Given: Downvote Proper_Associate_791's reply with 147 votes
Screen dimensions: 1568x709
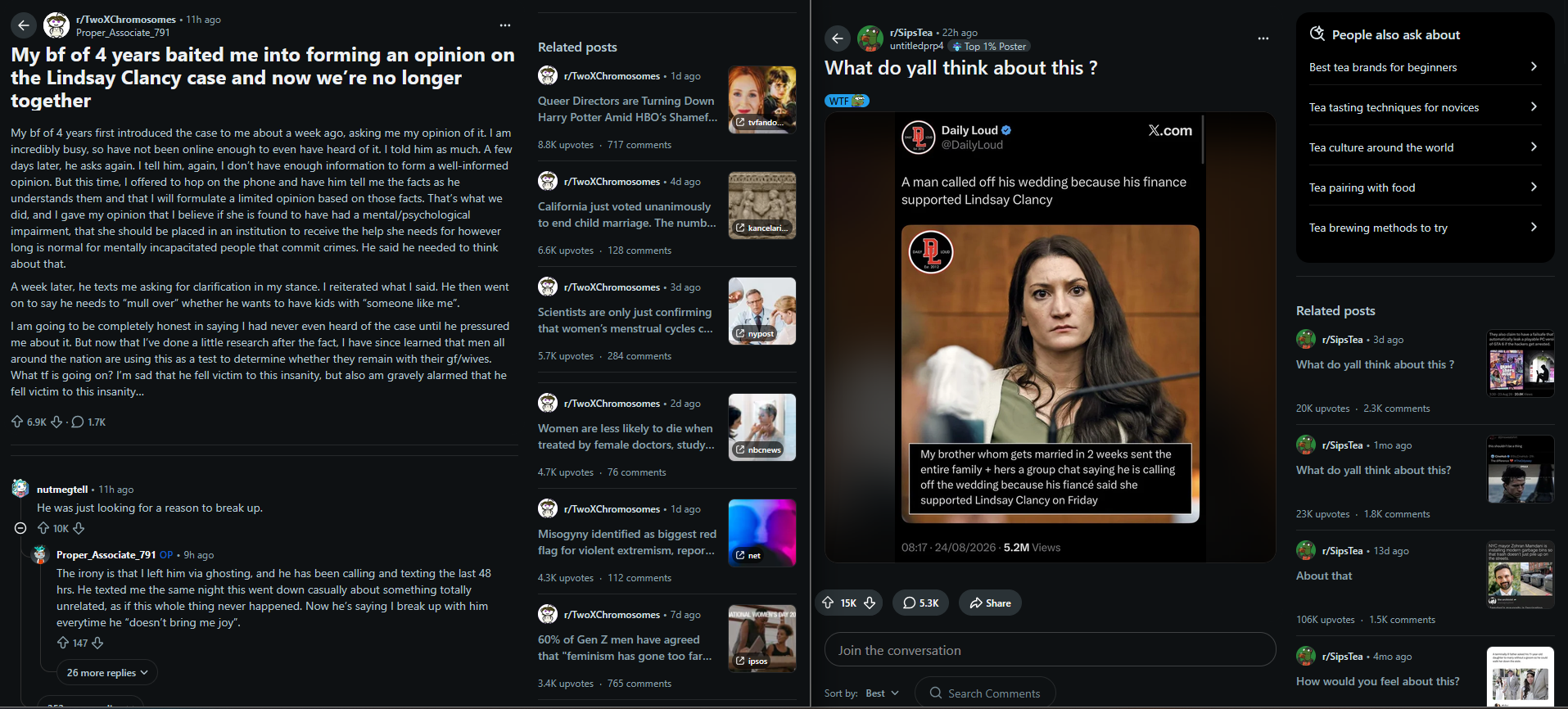Looking at the screenshot, I should [97, 643].
